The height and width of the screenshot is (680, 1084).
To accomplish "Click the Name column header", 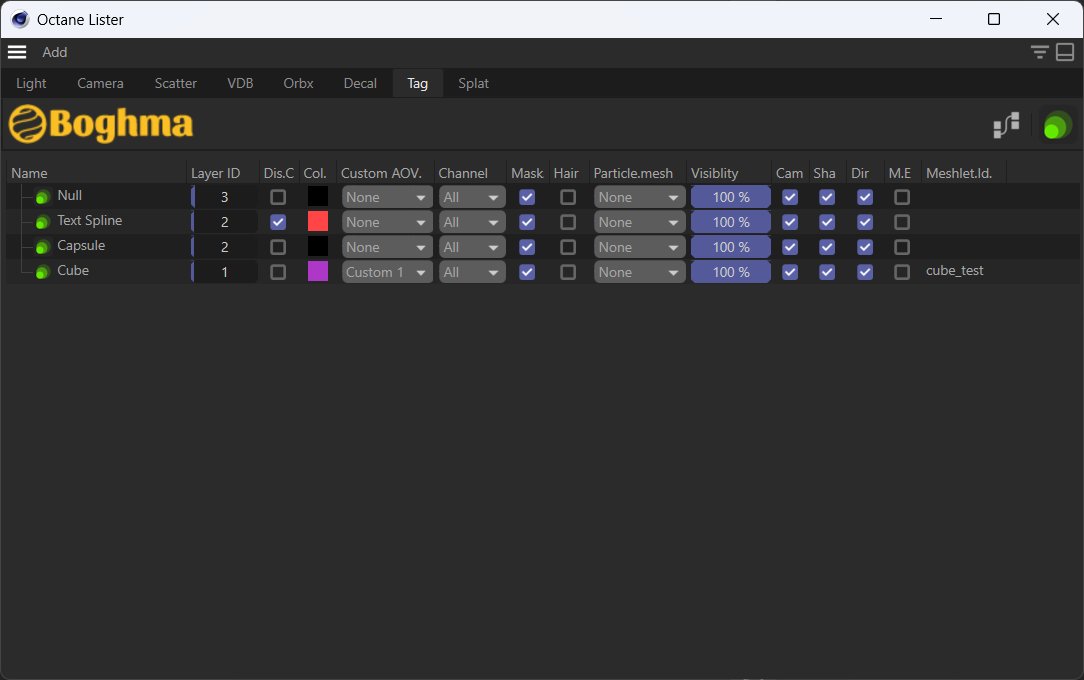I will pos(29,173).
